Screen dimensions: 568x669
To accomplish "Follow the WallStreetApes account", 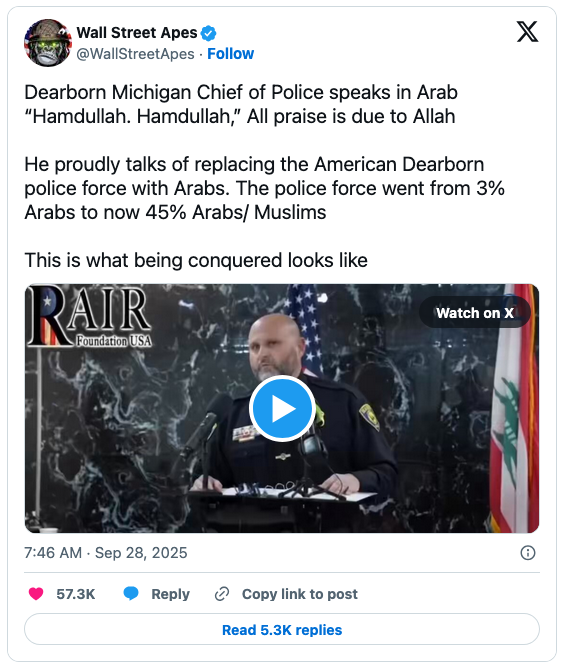I will coord(230,54).
